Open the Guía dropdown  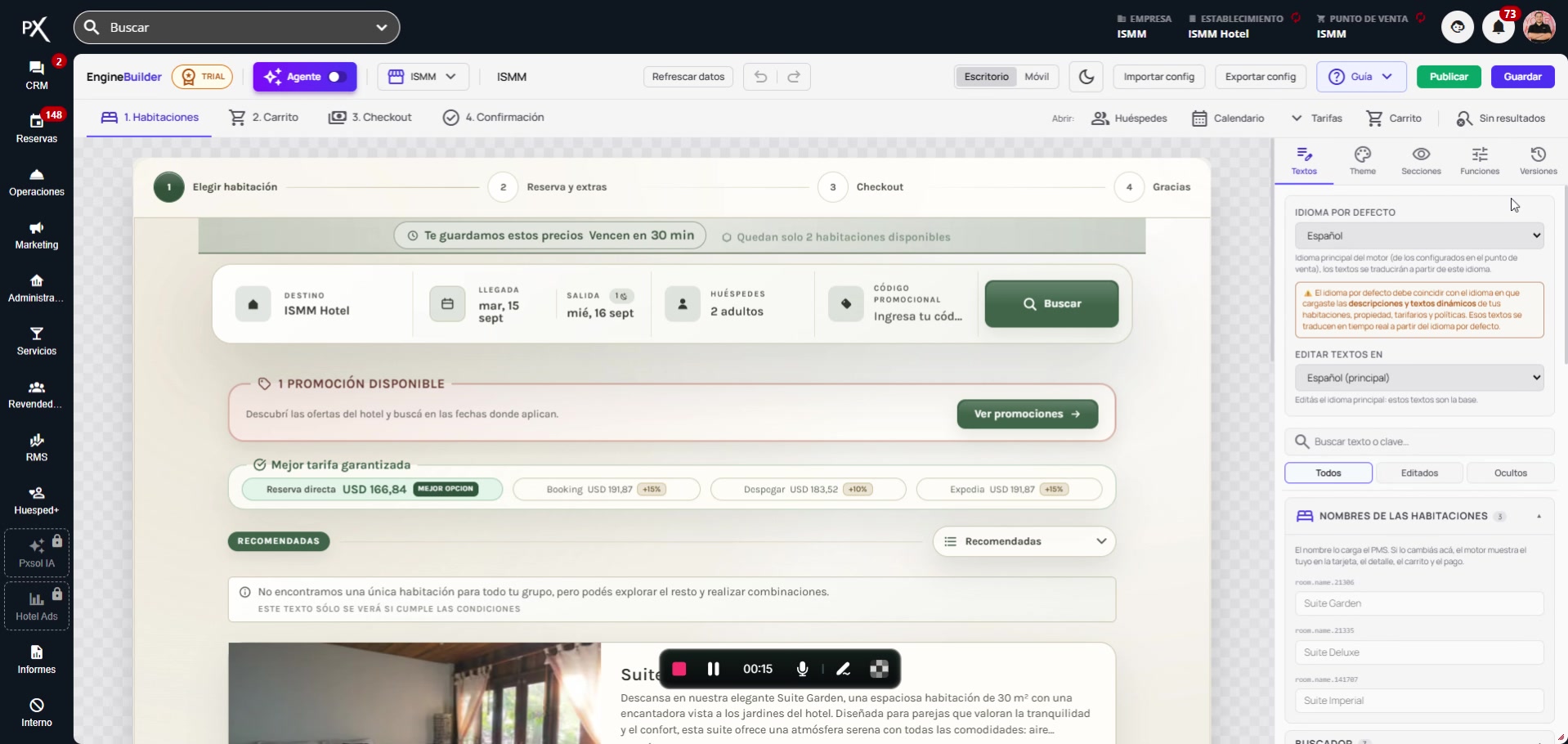[1361, 77]
